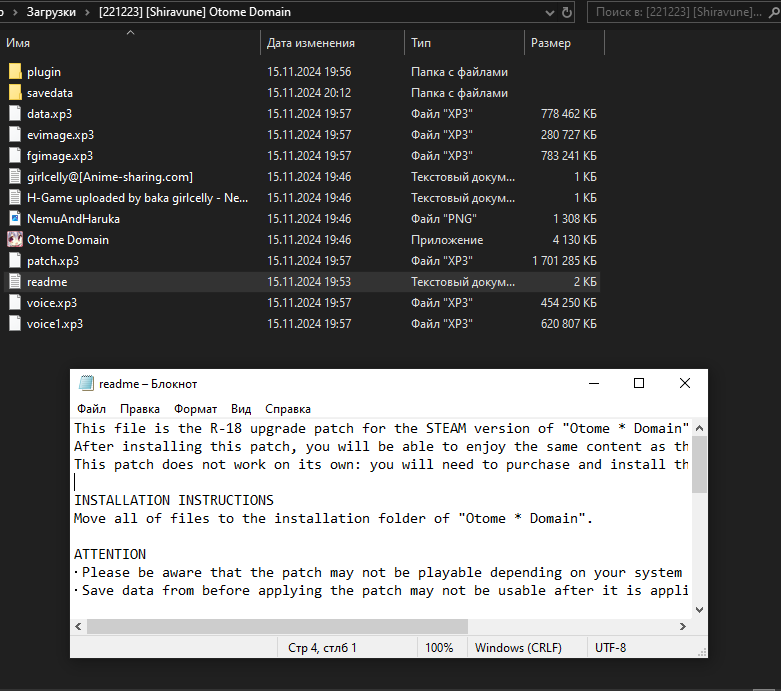Sort files by the Размер column
781x691 pixels.
(564, 43)
